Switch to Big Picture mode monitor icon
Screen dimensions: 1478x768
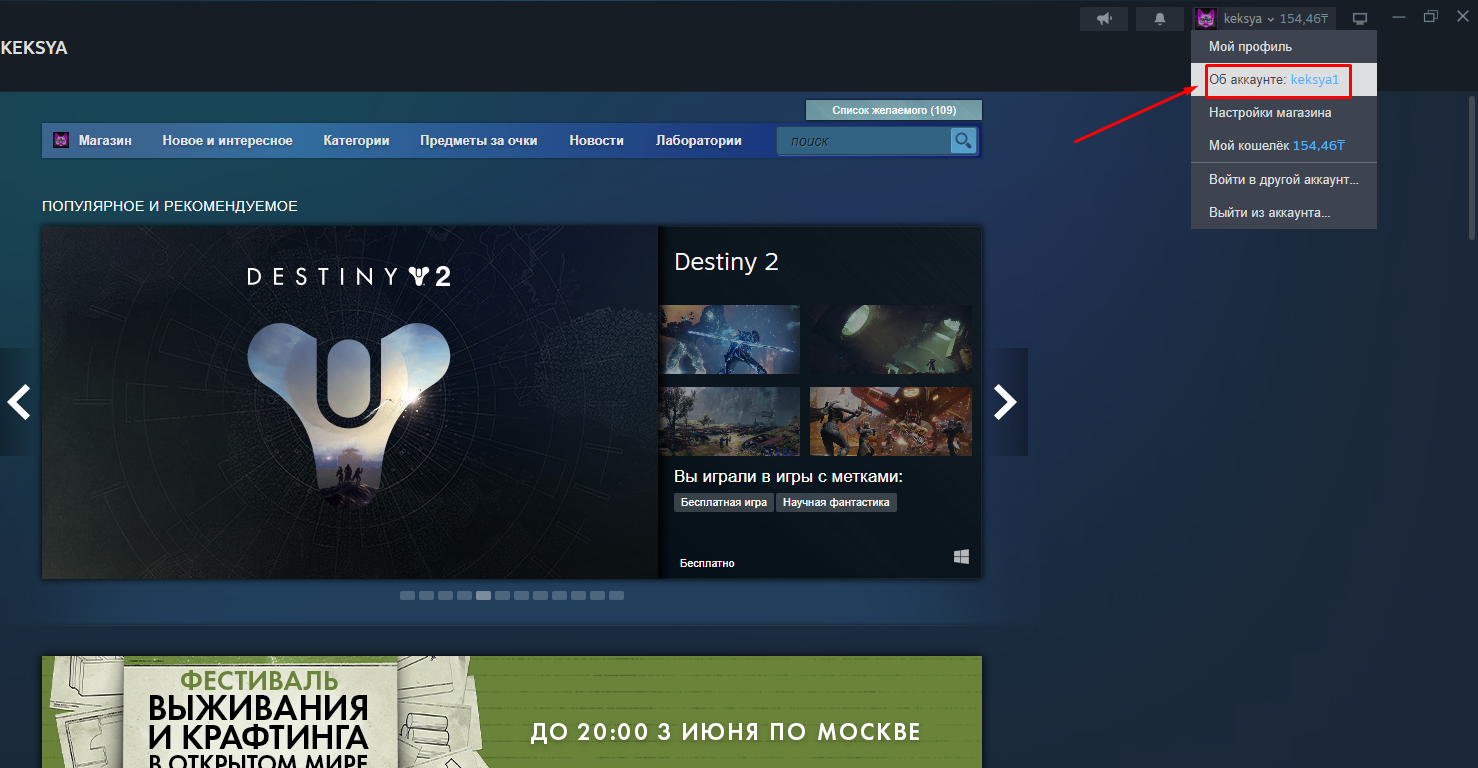tap(1359, 19)
